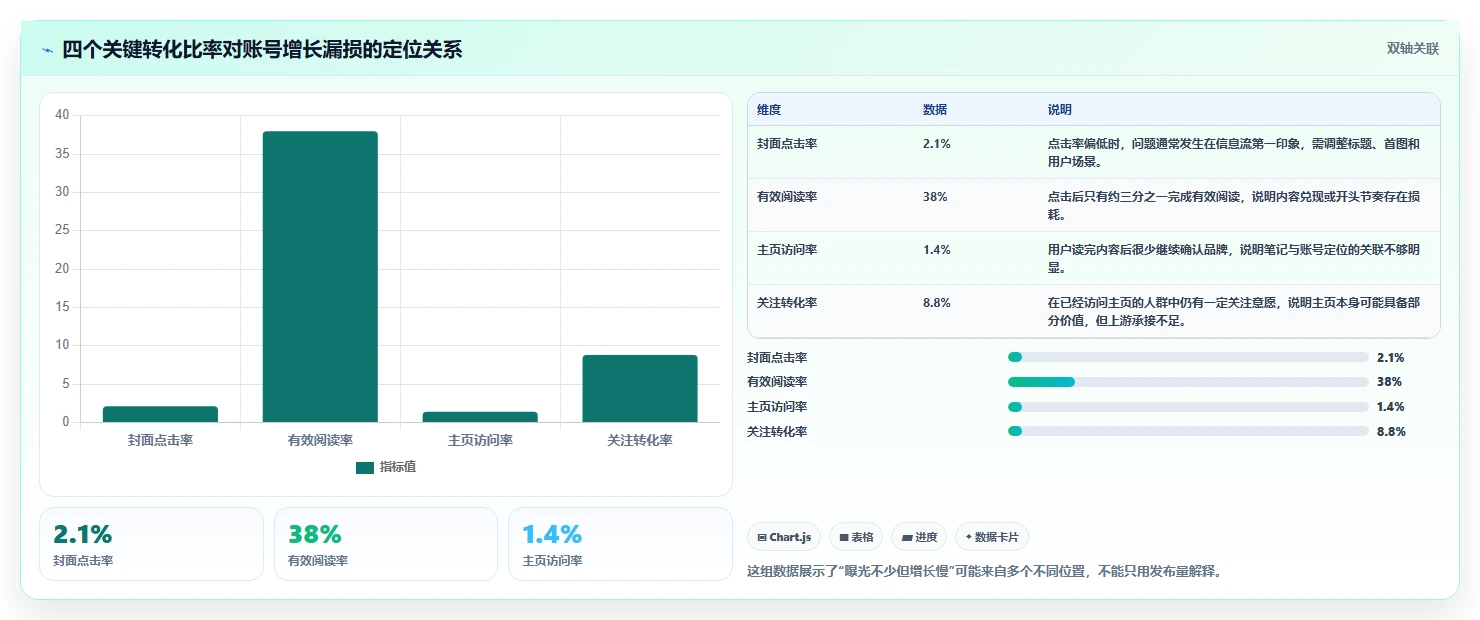Click the 关注转化率 progress bar
1480x620 pixels.
coord(1188,432)
